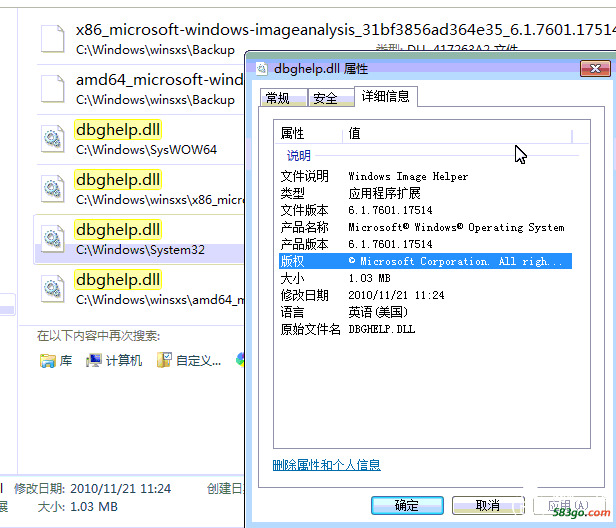Click the dbghelp.dll icon in winsxs\amd64 folder
616x528 pixels.
click(52, 289)
